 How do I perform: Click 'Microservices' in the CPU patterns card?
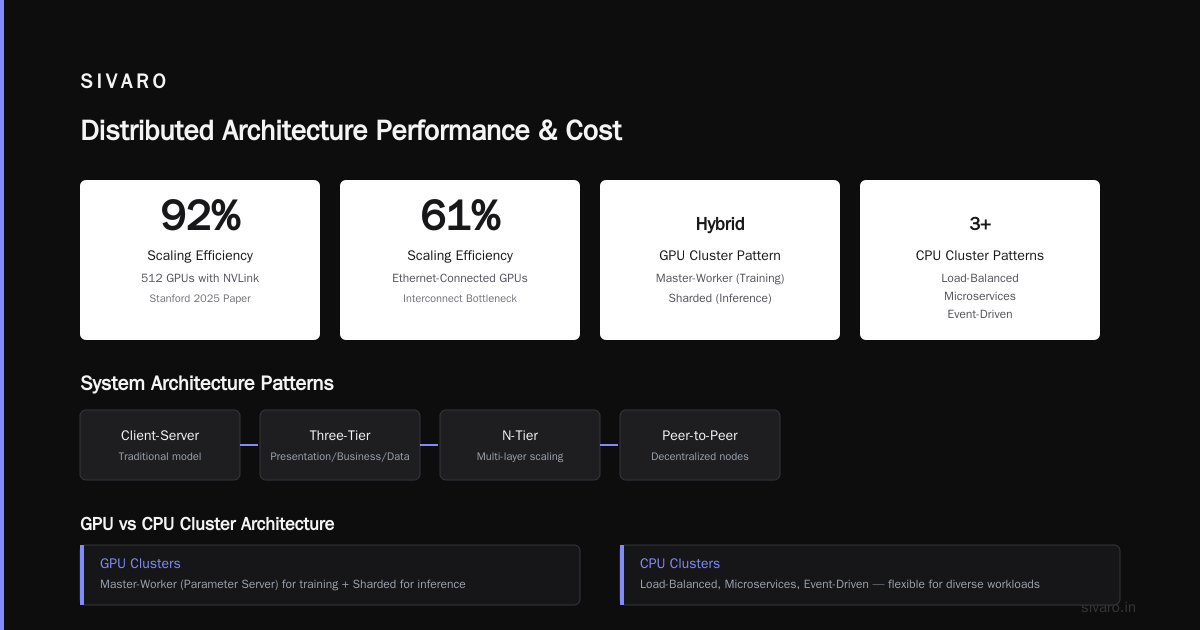(980, 296)
